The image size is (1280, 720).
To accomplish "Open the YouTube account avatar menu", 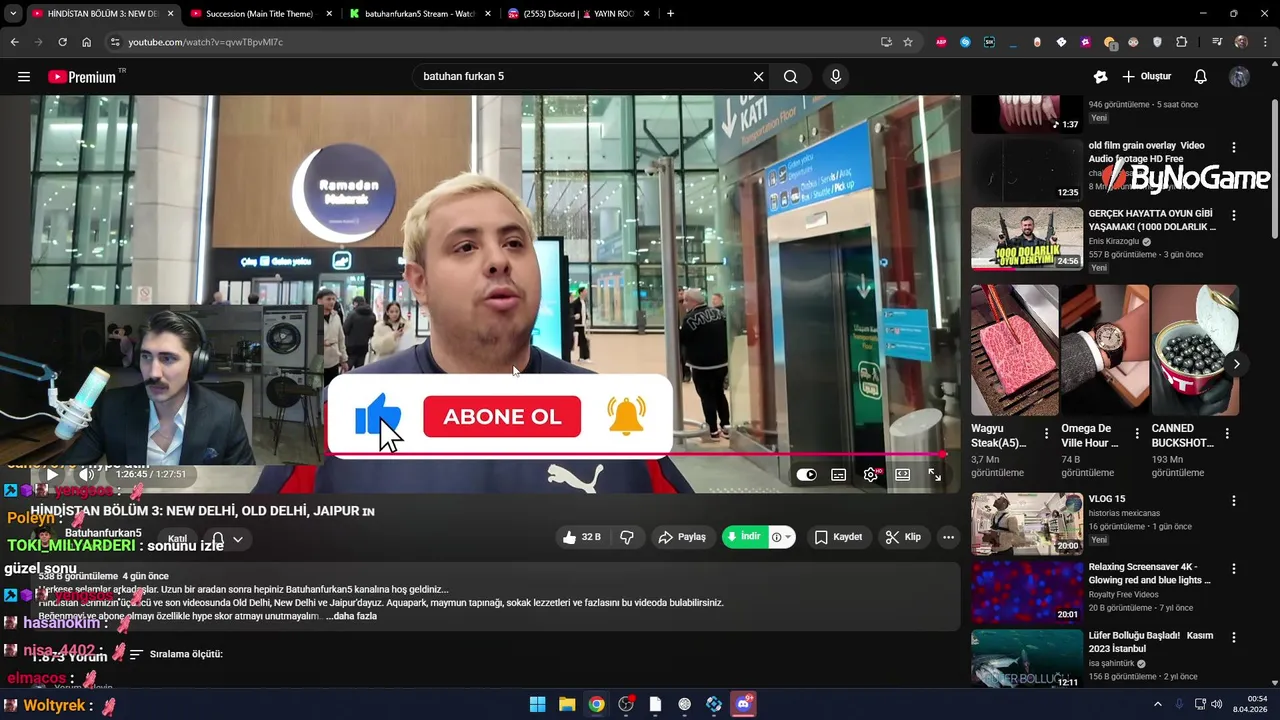I will coord(1239,77).
